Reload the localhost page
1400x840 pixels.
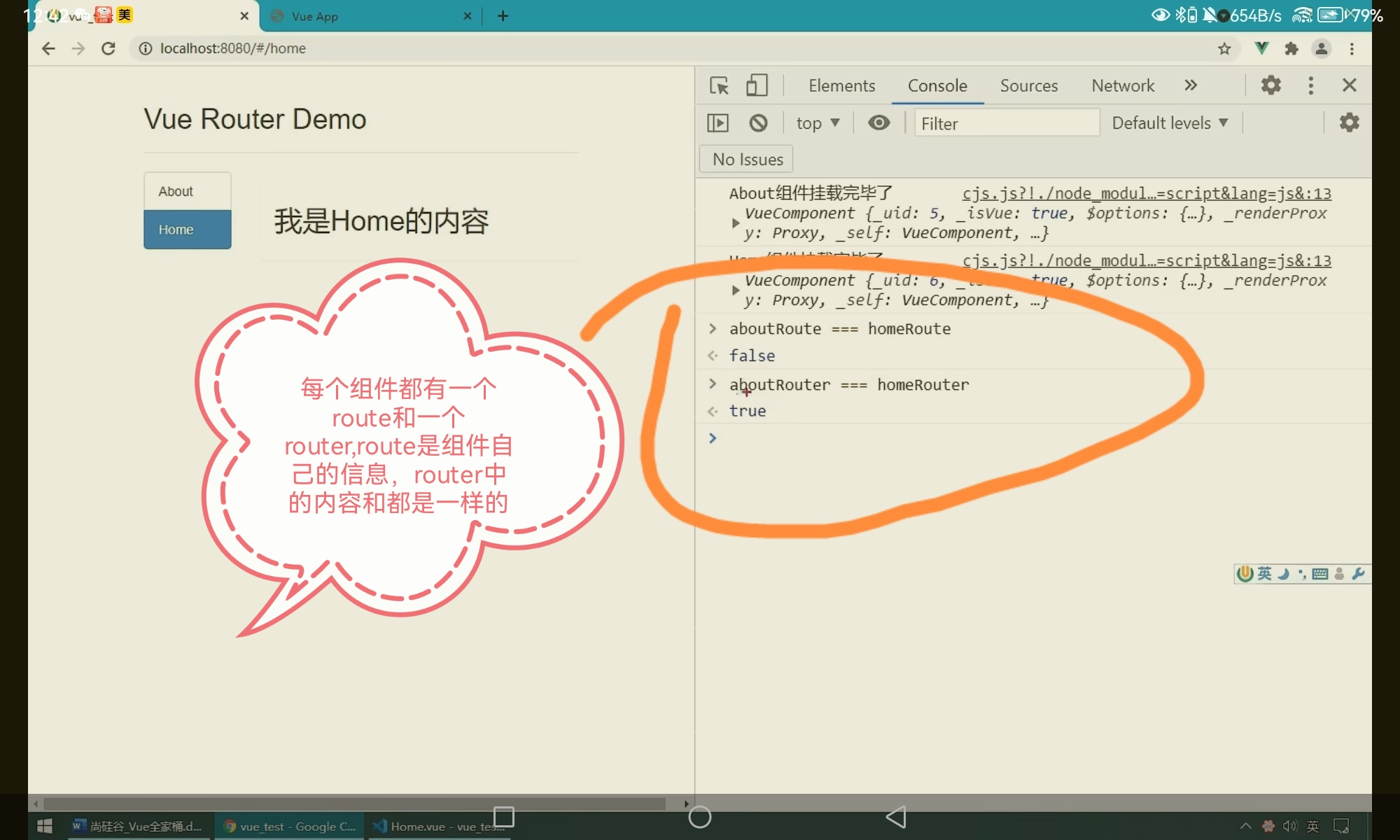click(x=108, y=48)
